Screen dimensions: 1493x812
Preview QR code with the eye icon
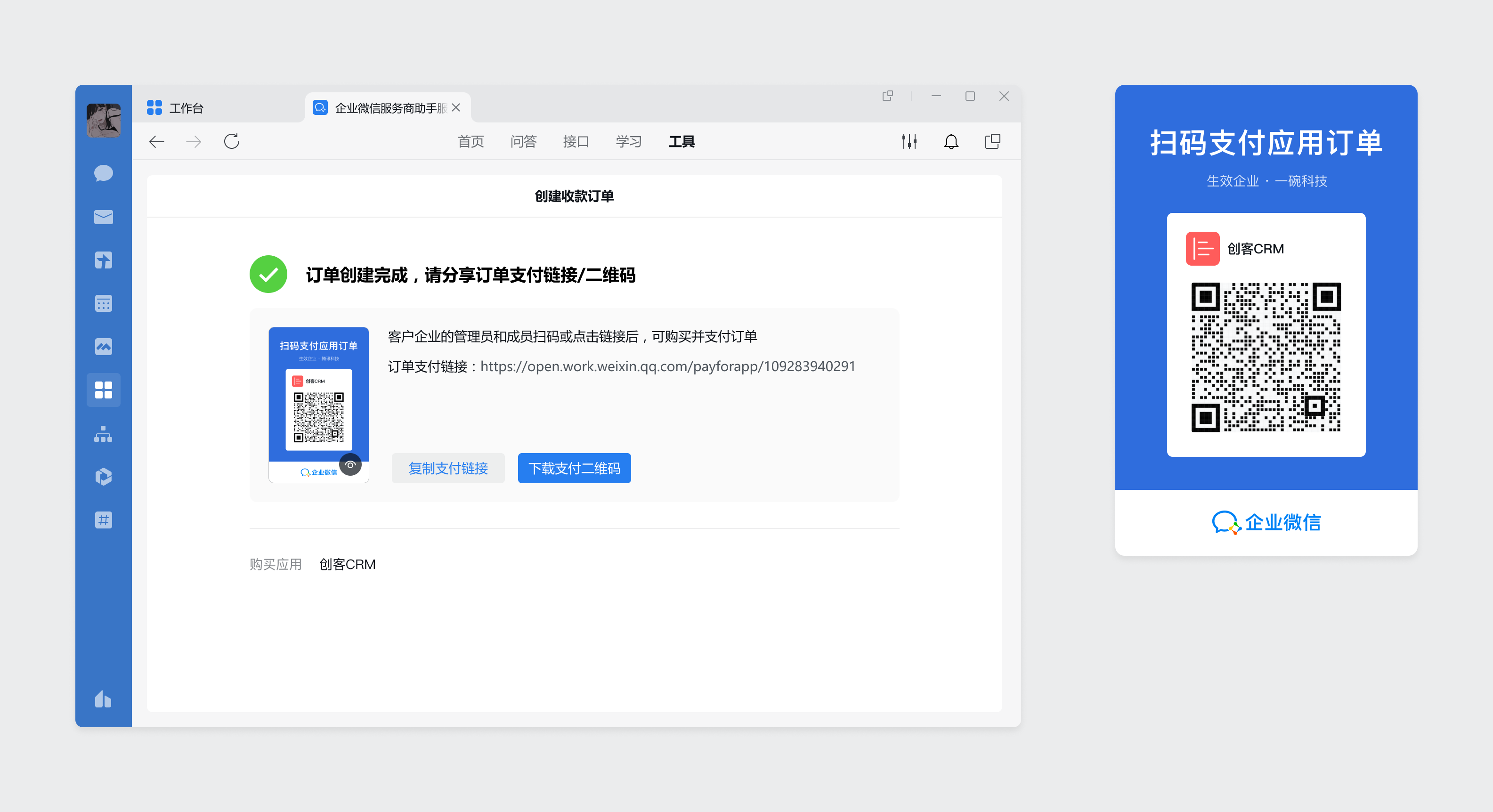click(350, 464)
